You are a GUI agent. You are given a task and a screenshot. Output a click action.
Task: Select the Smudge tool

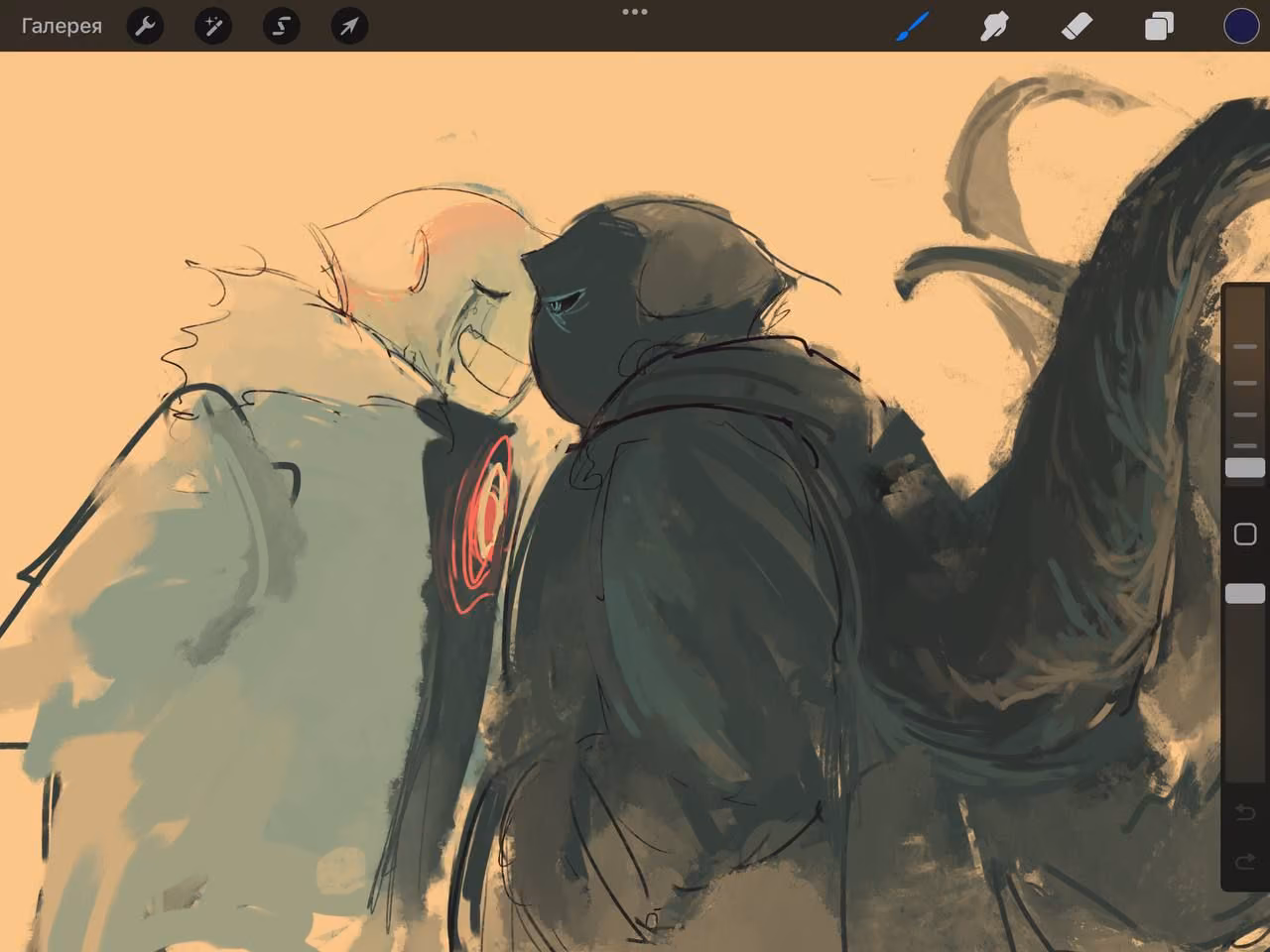coord(994,27)
